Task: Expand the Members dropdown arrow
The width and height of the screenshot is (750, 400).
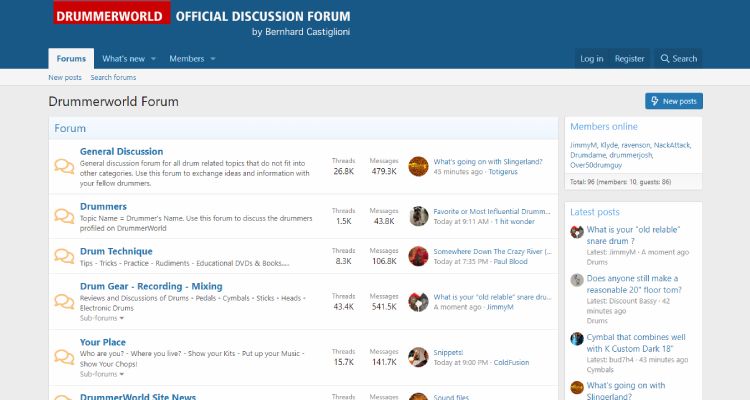Action: click(213, 59)
